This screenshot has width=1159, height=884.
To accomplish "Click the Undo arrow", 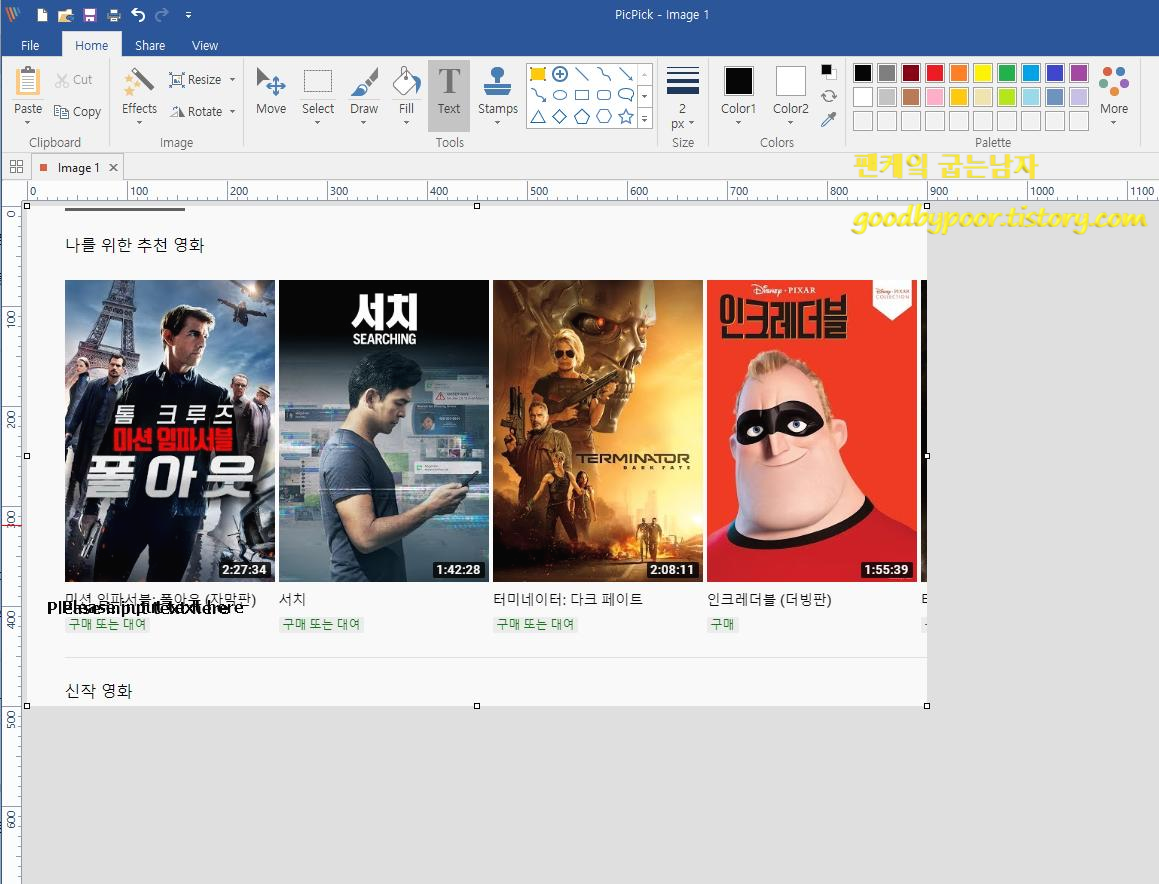I will 138,15.
